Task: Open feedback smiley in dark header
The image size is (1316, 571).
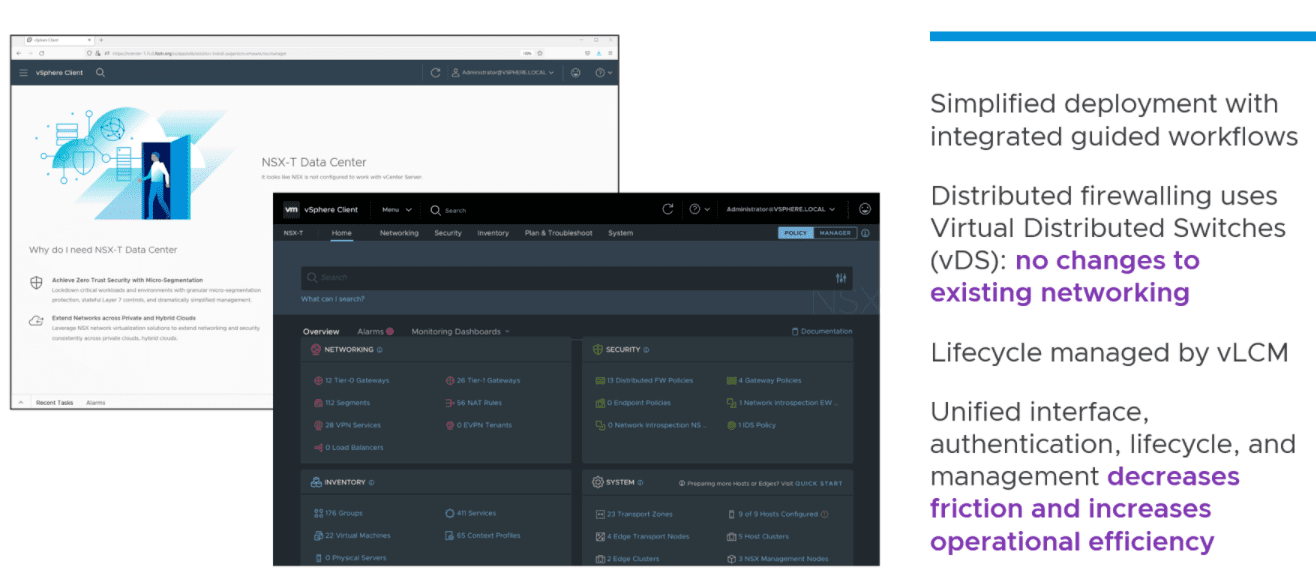Action: pos(865,209)
